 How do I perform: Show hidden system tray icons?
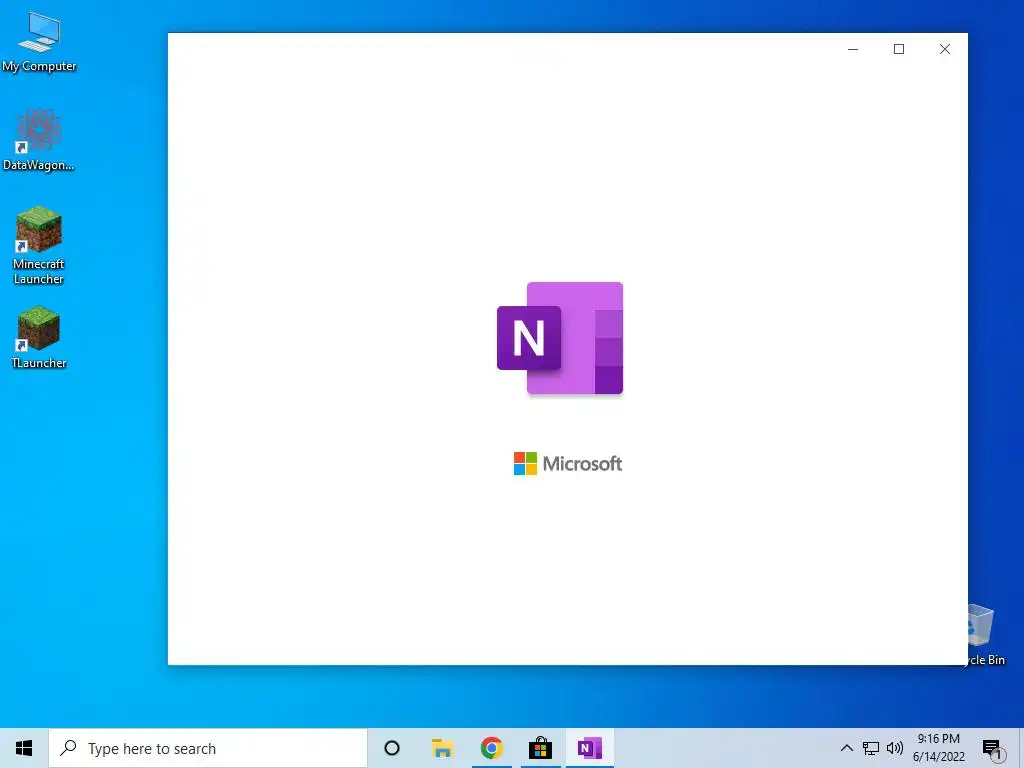point(846,748)
